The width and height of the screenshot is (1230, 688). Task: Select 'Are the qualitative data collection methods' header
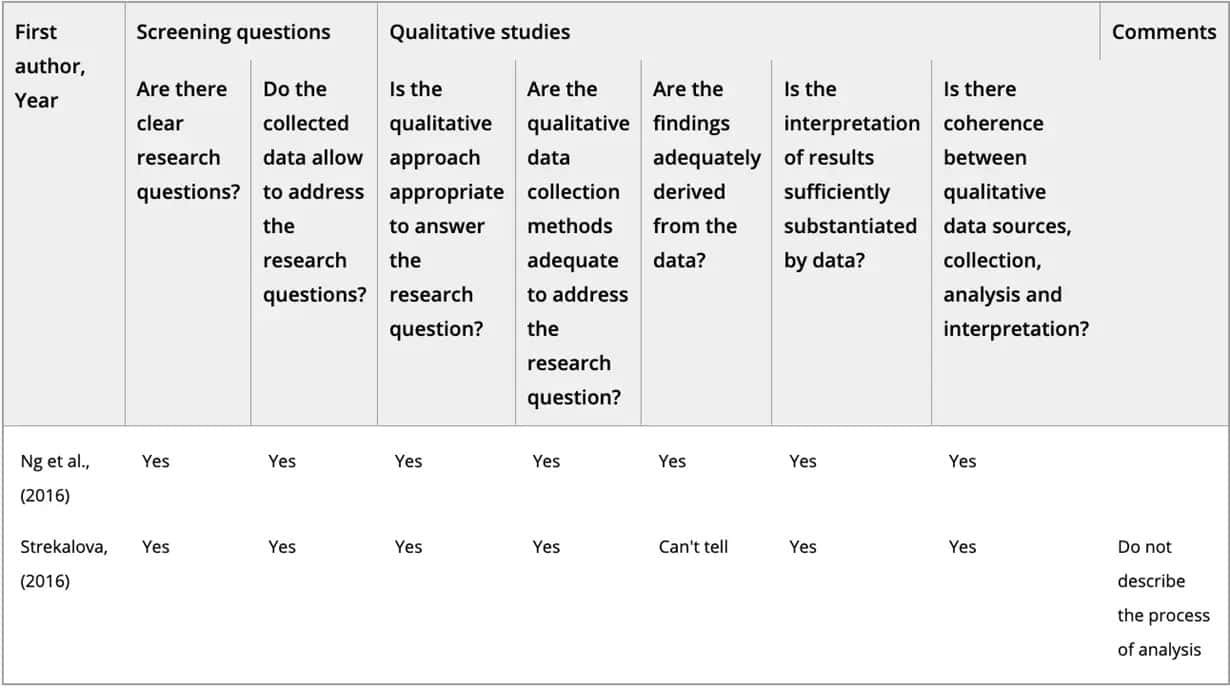click(578, 243)
